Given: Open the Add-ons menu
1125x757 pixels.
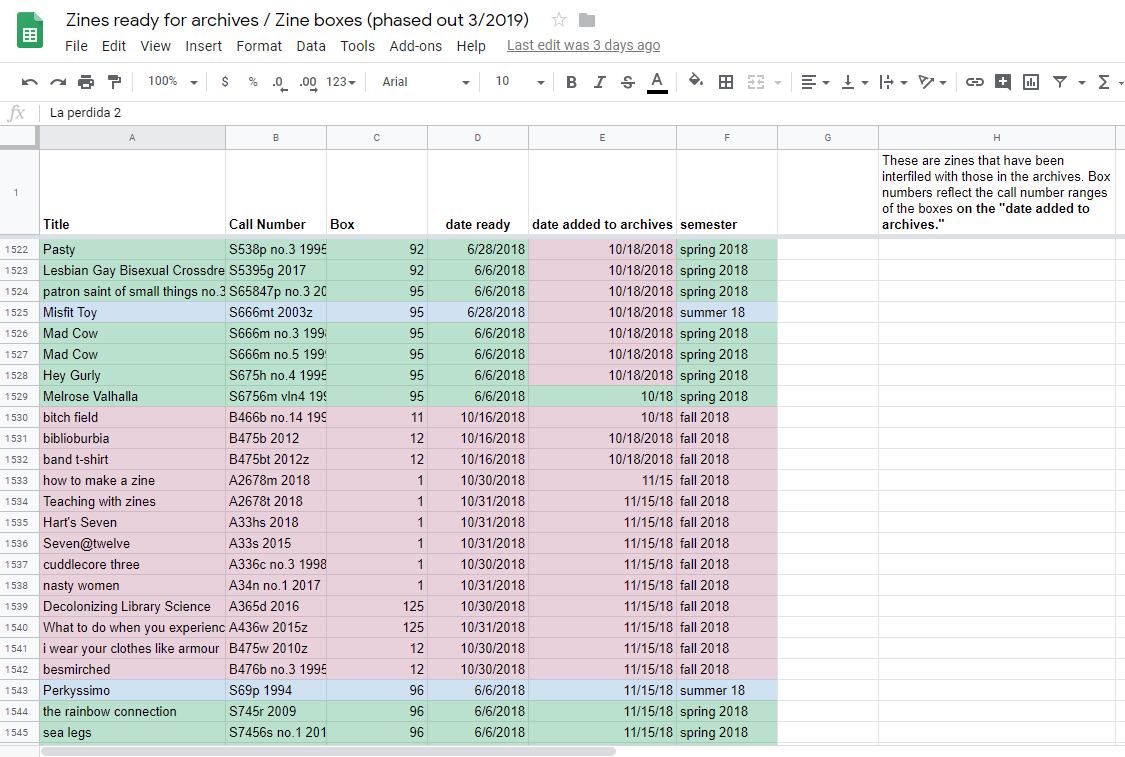Looking at the screenshot, I should click(415, 46).
